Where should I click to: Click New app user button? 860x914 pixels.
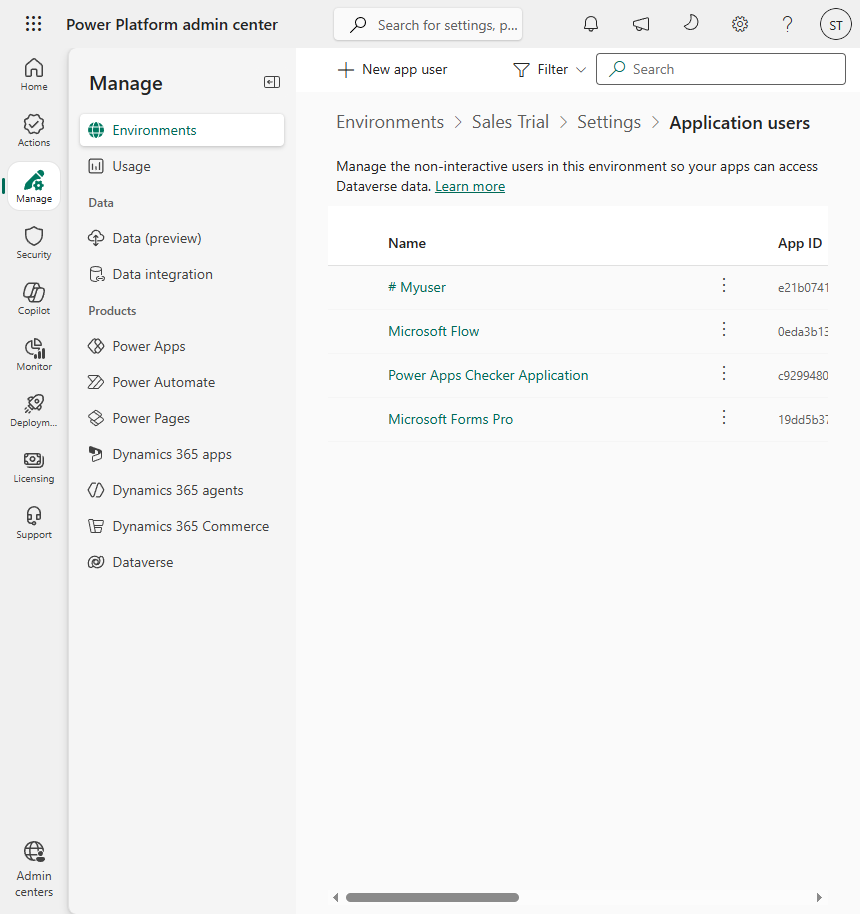pos(392,69)
